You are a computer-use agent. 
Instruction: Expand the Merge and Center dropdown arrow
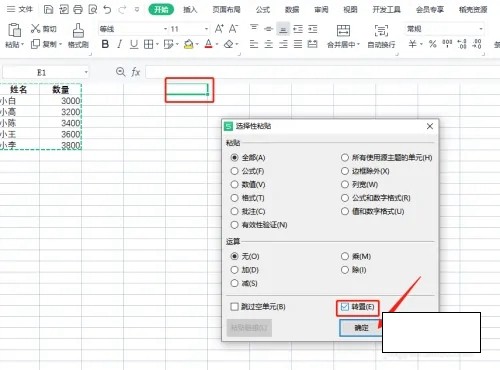click(358, 44)
